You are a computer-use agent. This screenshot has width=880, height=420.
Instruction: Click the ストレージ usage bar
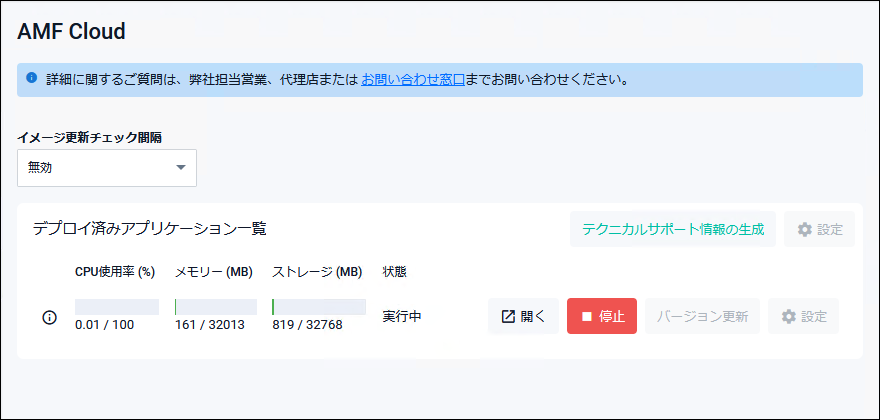pyautogui.click(x=319, y=307)
